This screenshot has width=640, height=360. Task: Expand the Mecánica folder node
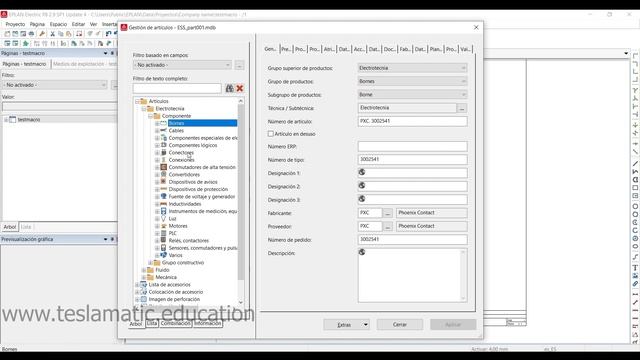pos(144,277)
